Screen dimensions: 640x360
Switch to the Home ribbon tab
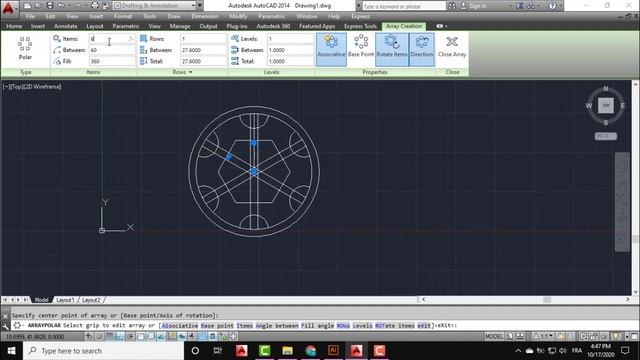point(14,26)
